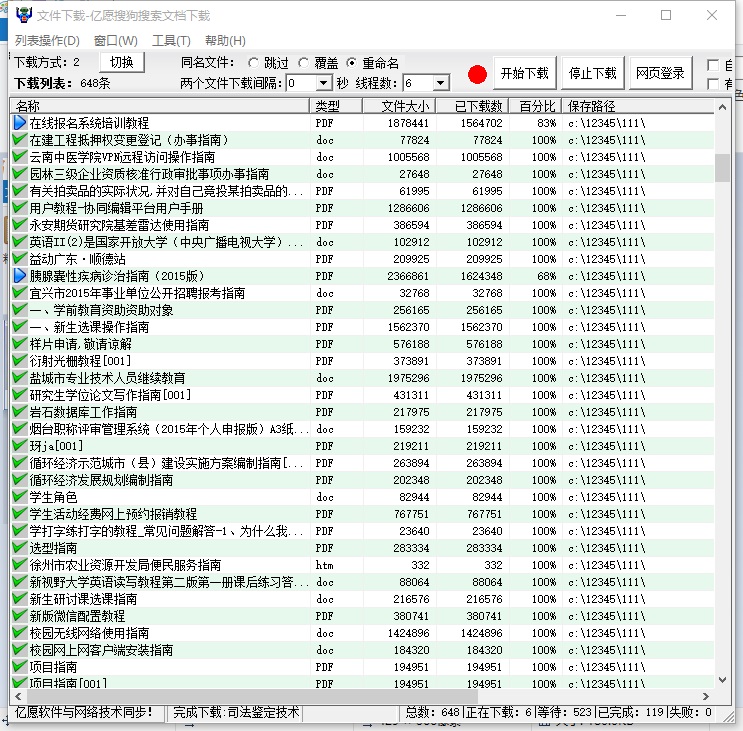Click green check icon of 用户教程-协同编辑平台用户手册
The height and width of the screenshot is (731, 743).
click(20, 208)
